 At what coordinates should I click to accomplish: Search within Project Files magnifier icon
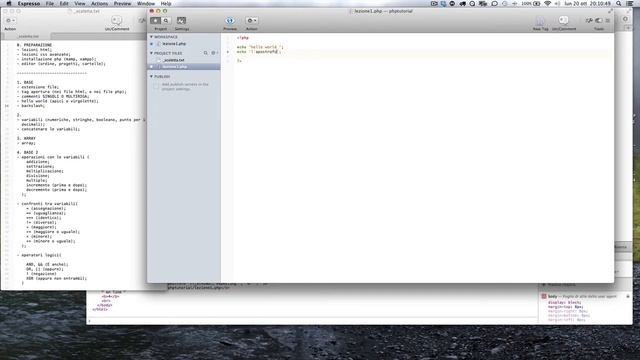pyautogui.click(x=206, y=53)
